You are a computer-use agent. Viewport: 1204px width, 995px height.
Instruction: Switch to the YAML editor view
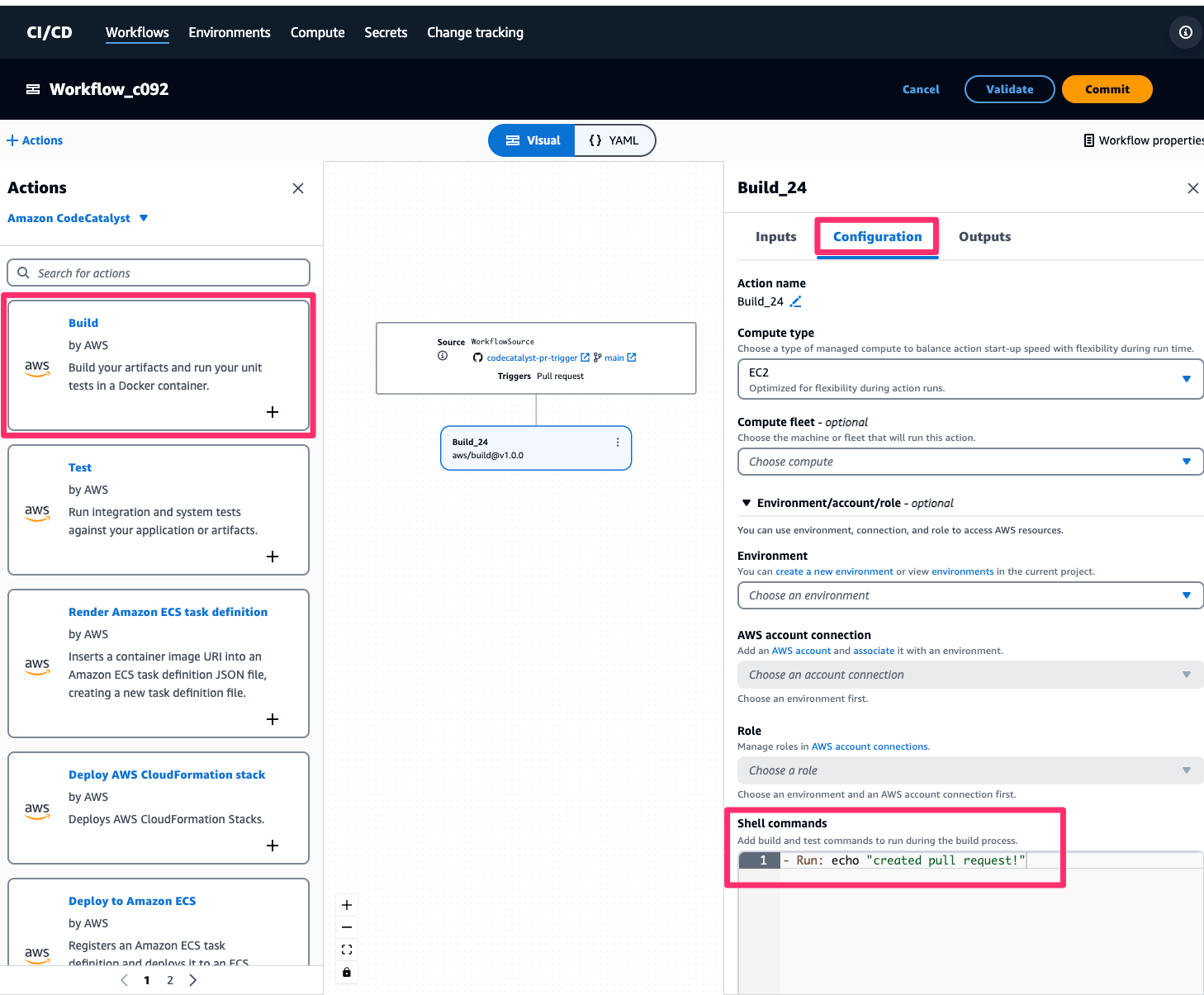point(614,140)
